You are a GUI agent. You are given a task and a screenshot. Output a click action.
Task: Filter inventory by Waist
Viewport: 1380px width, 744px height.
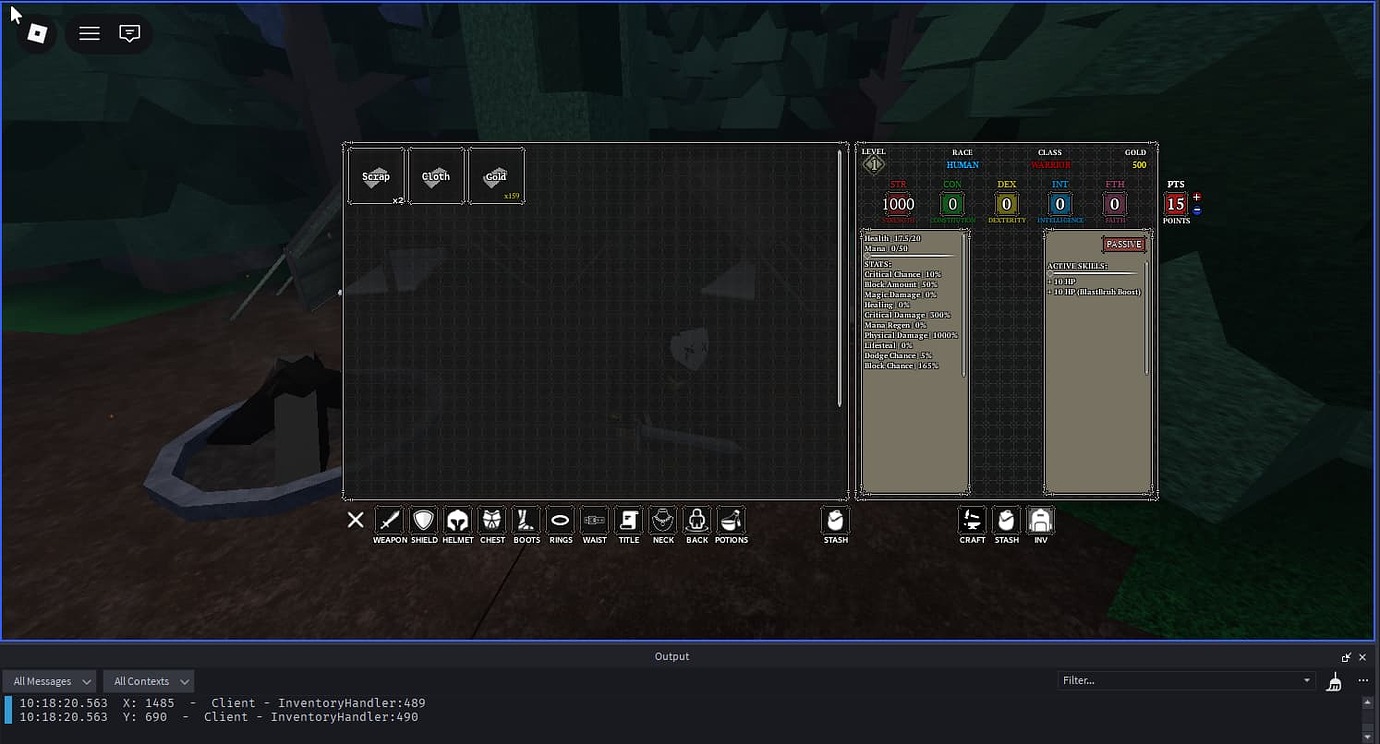[595, 521]
